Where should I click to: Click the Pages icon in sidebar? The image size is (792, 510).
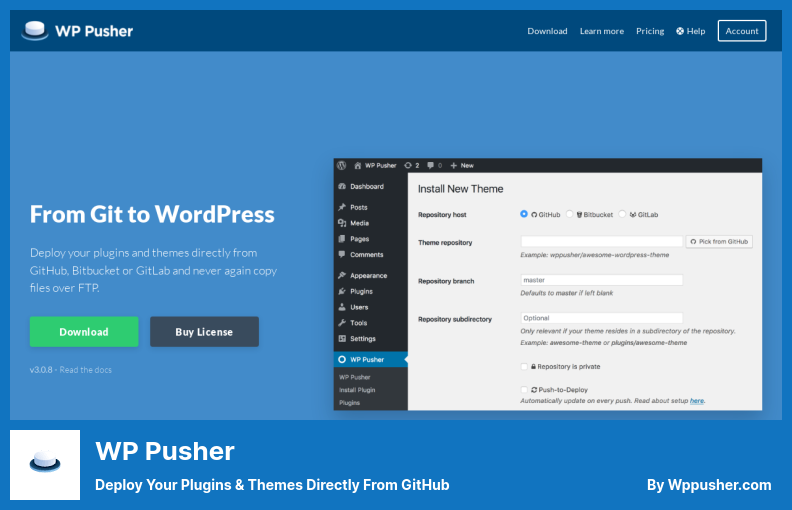[342, 238]
